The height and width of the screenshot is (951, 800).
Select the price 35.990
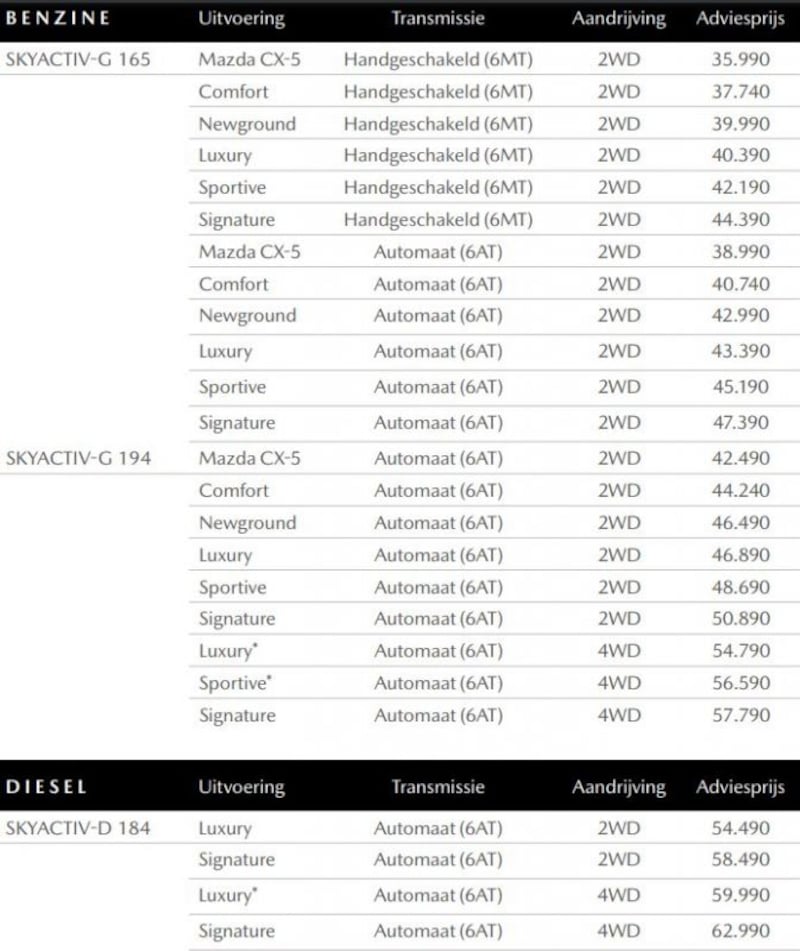[x=741, y=59]
